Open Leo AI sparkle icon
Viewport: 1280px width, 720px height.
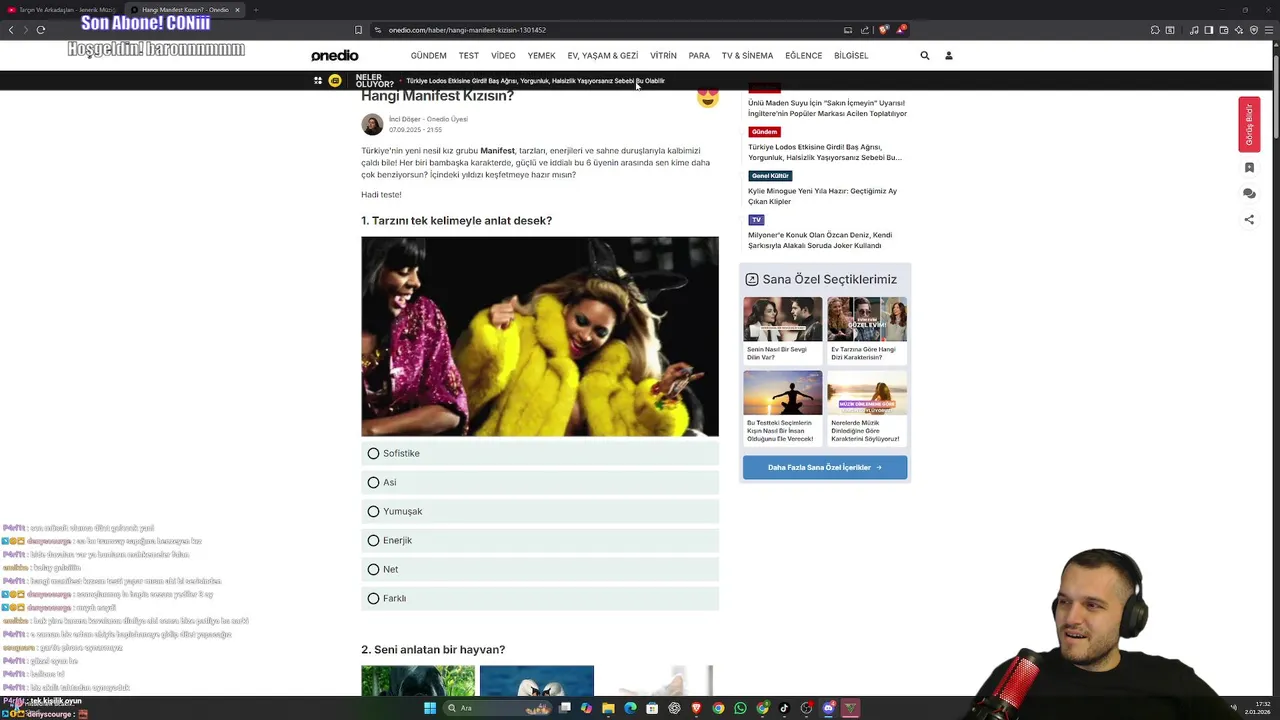point(1239,30)
